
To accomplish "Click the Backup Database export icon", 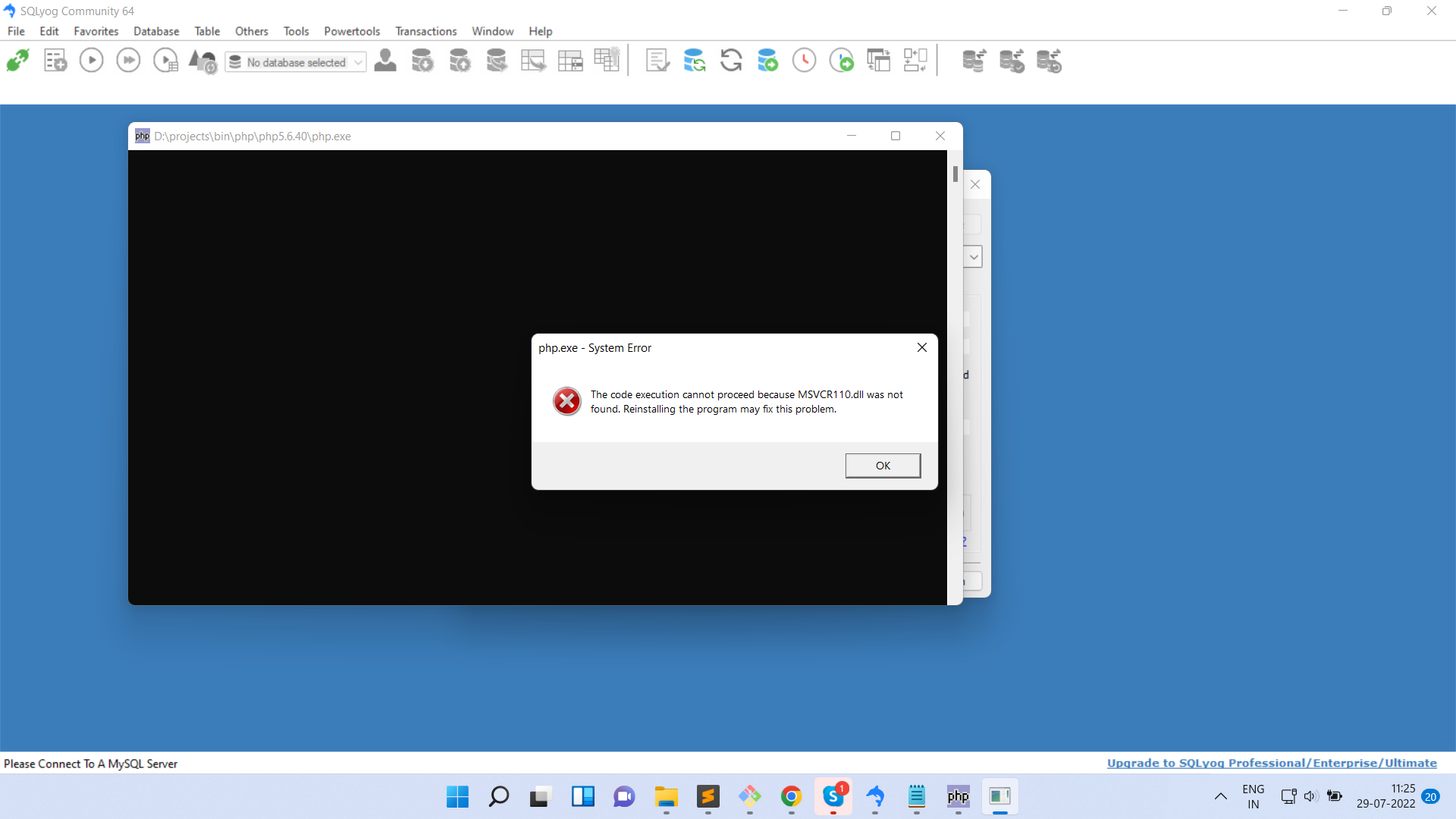I will [460, 61].
